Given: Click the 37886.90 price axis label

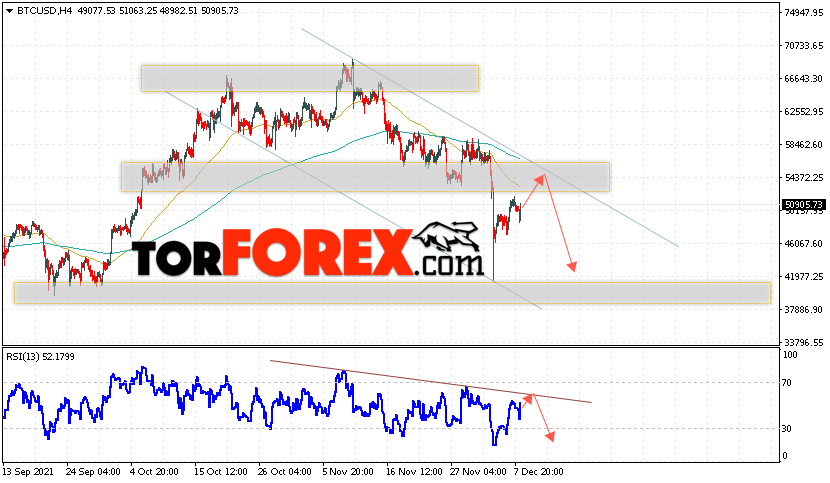Looking at the screenshot, I should tap(804, 309).
